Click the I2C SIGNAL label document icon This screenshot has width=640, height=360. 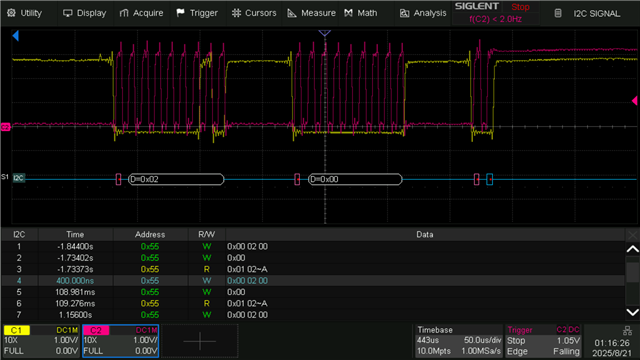pos(558,13)
